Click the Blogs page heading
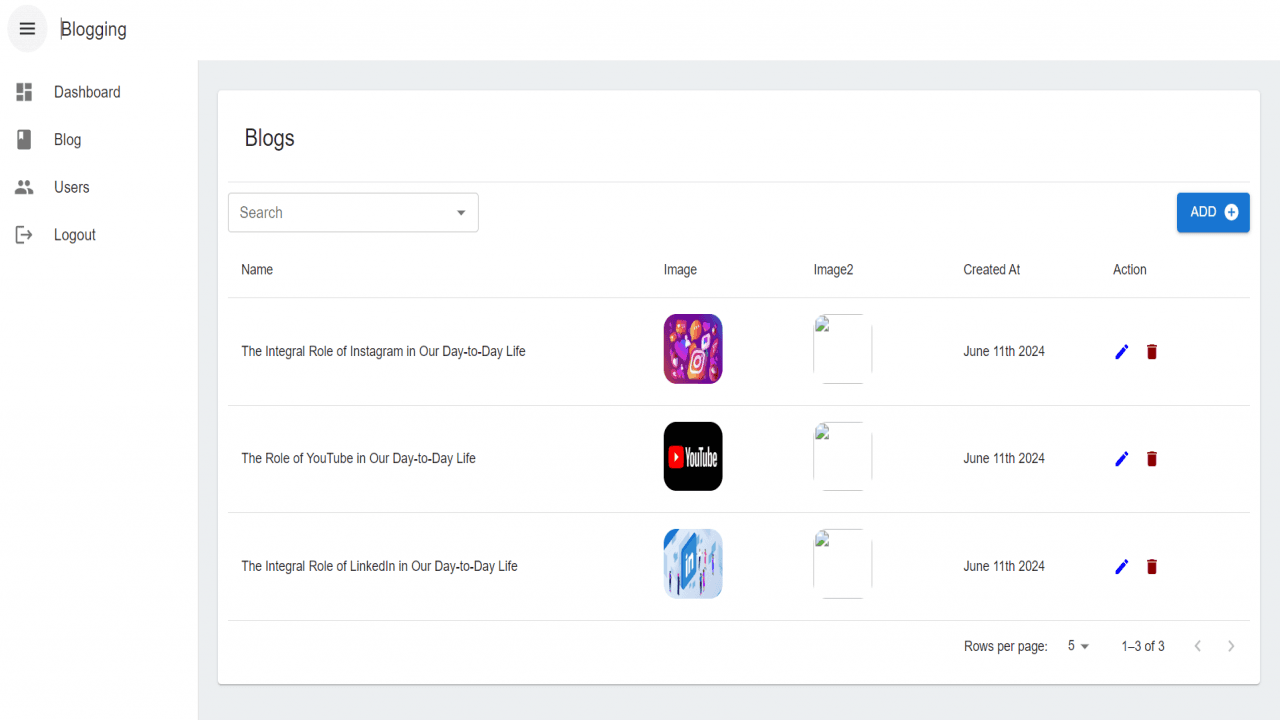The height and width of the screenshot is (720, 1280). 270,138
